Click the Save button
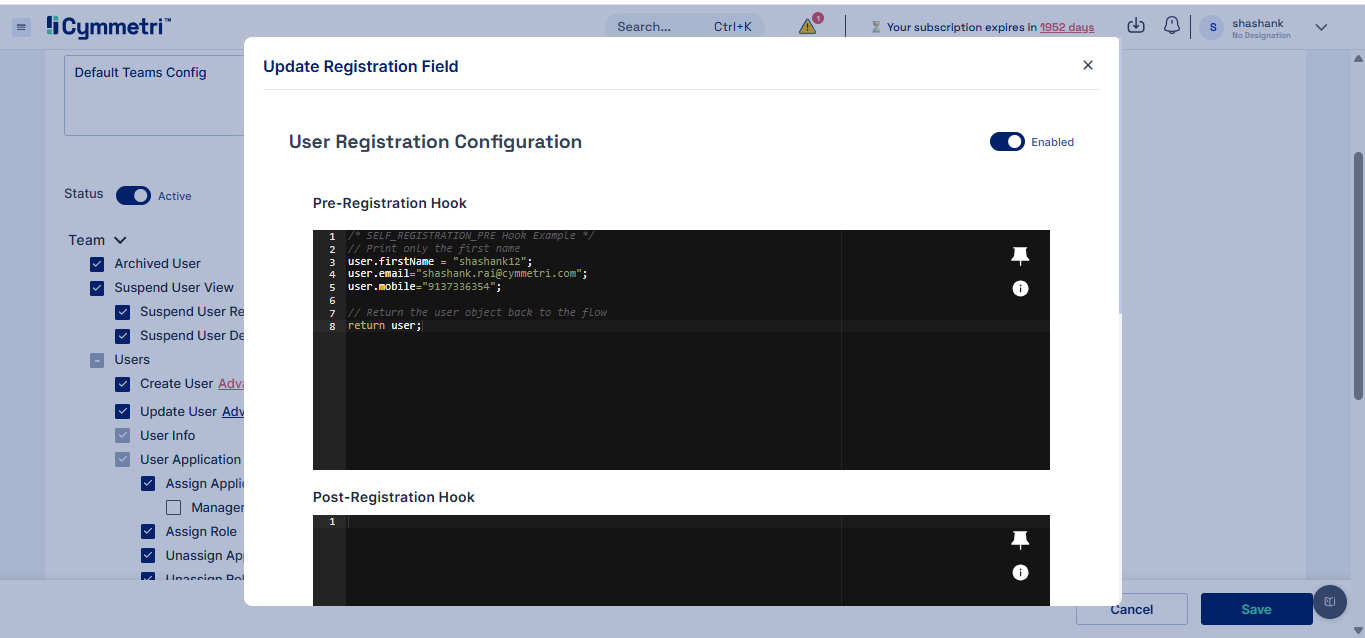 coord(1256,609)
